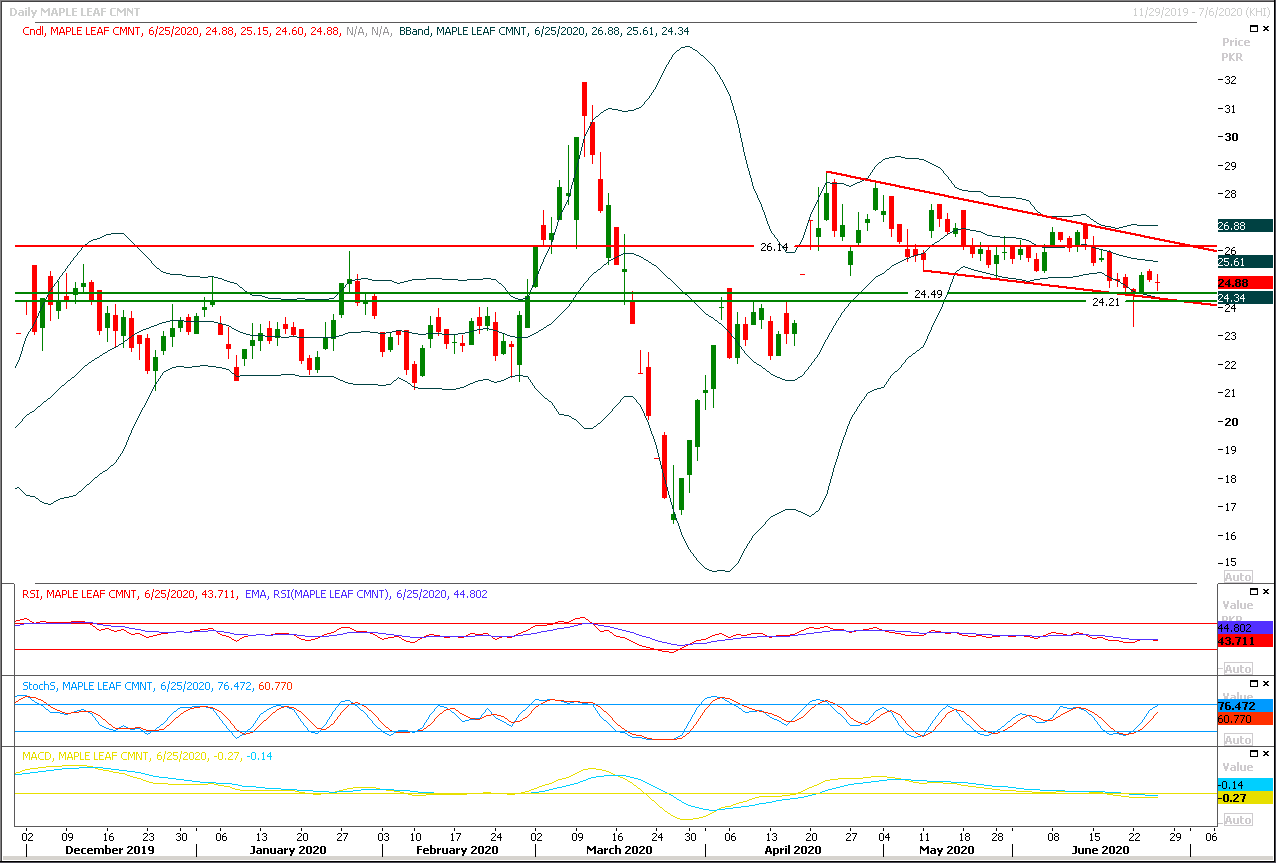Click the 'March 2020' time axis label
The image size is (1276, 863).
[618, 850]
